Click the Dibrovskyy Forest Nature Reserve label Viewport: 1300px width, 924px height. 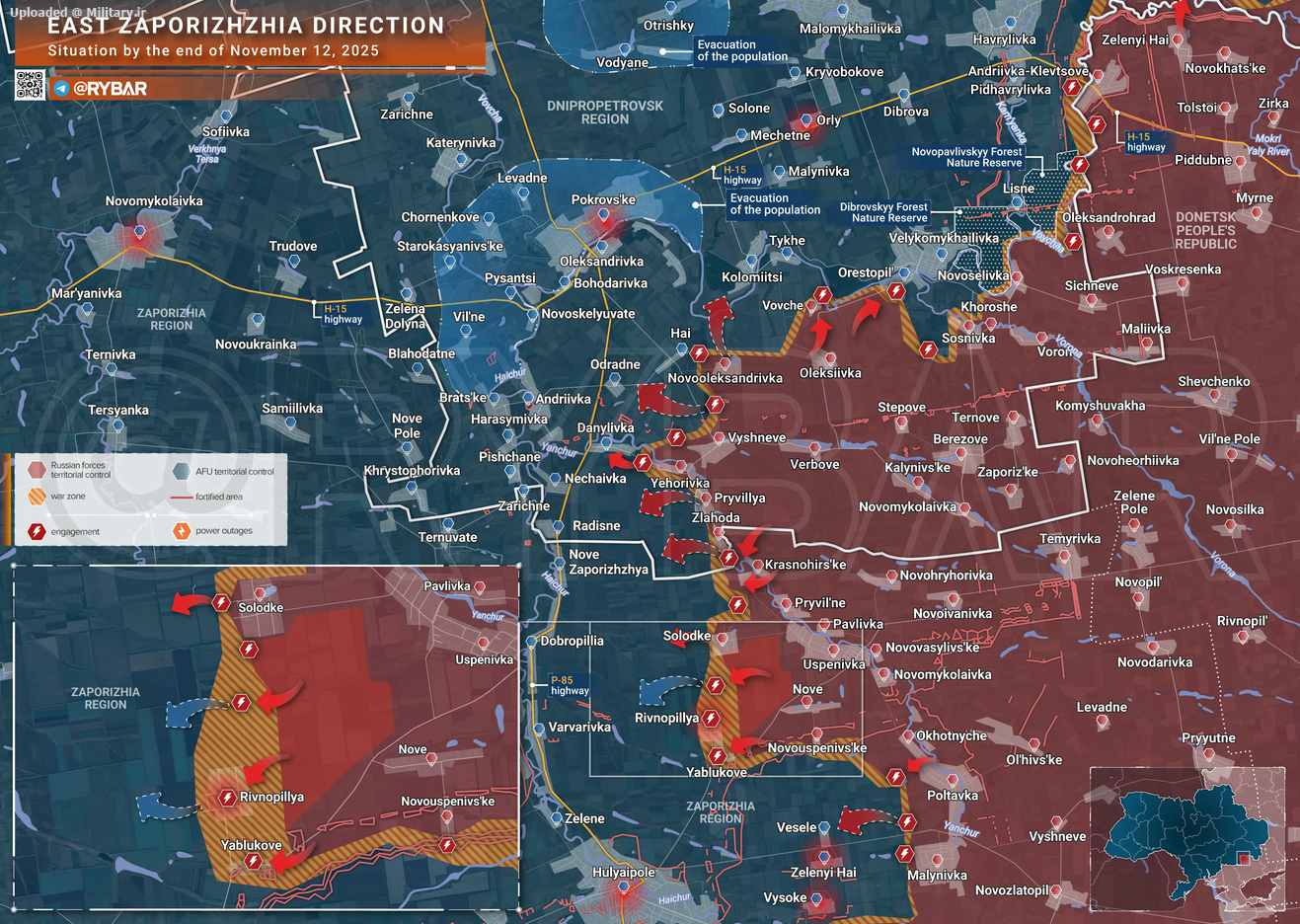(x=883, y=212)
